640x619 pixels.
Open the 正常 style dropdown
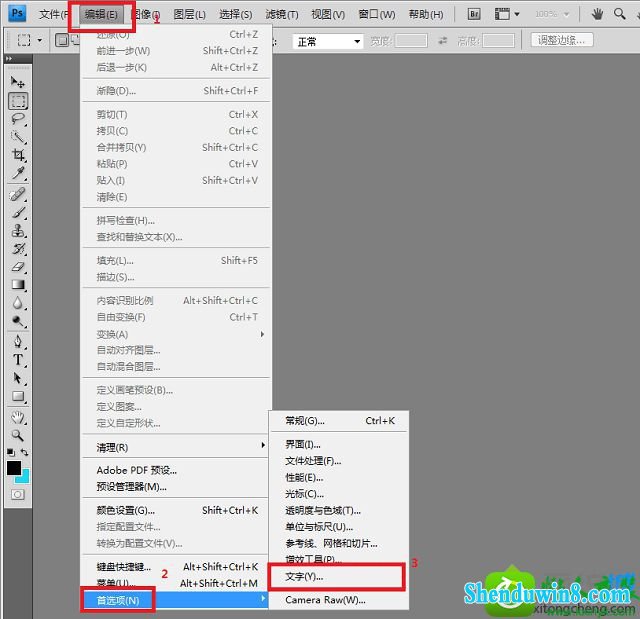click(328, 41)
